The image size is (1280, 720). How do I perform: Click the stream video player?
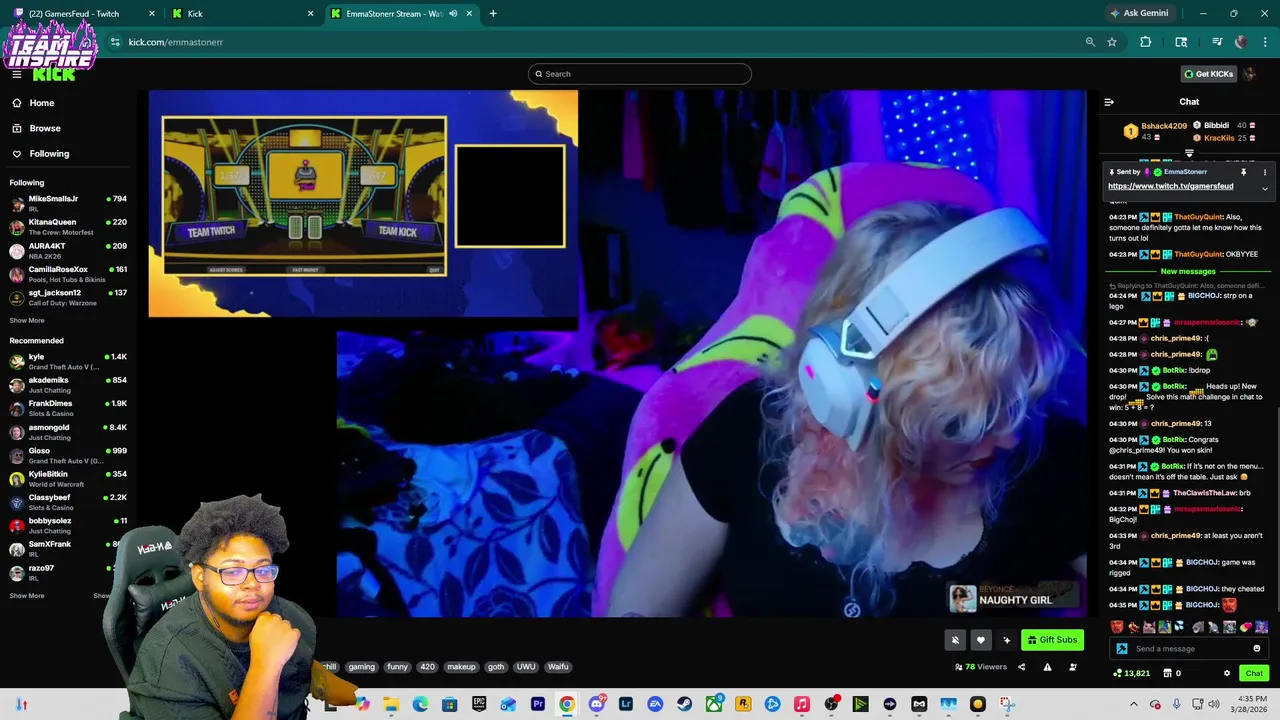(617, 353)
